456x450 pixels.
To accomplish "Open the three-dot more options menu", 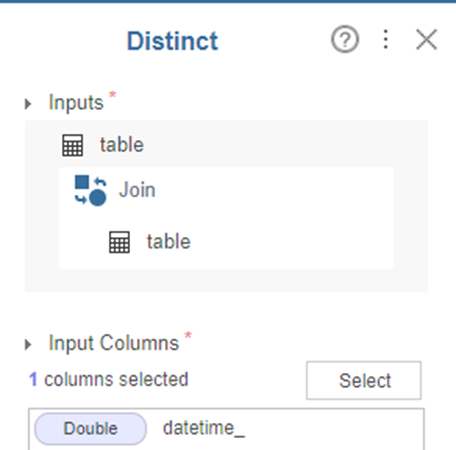I will 386,39.
